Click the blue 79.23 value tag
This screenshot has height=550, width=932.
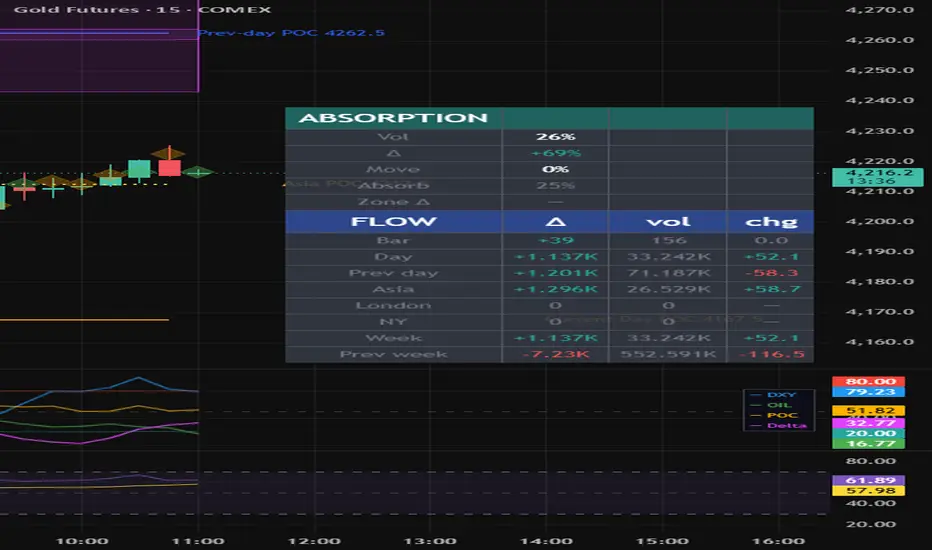[x=868, y=392]
